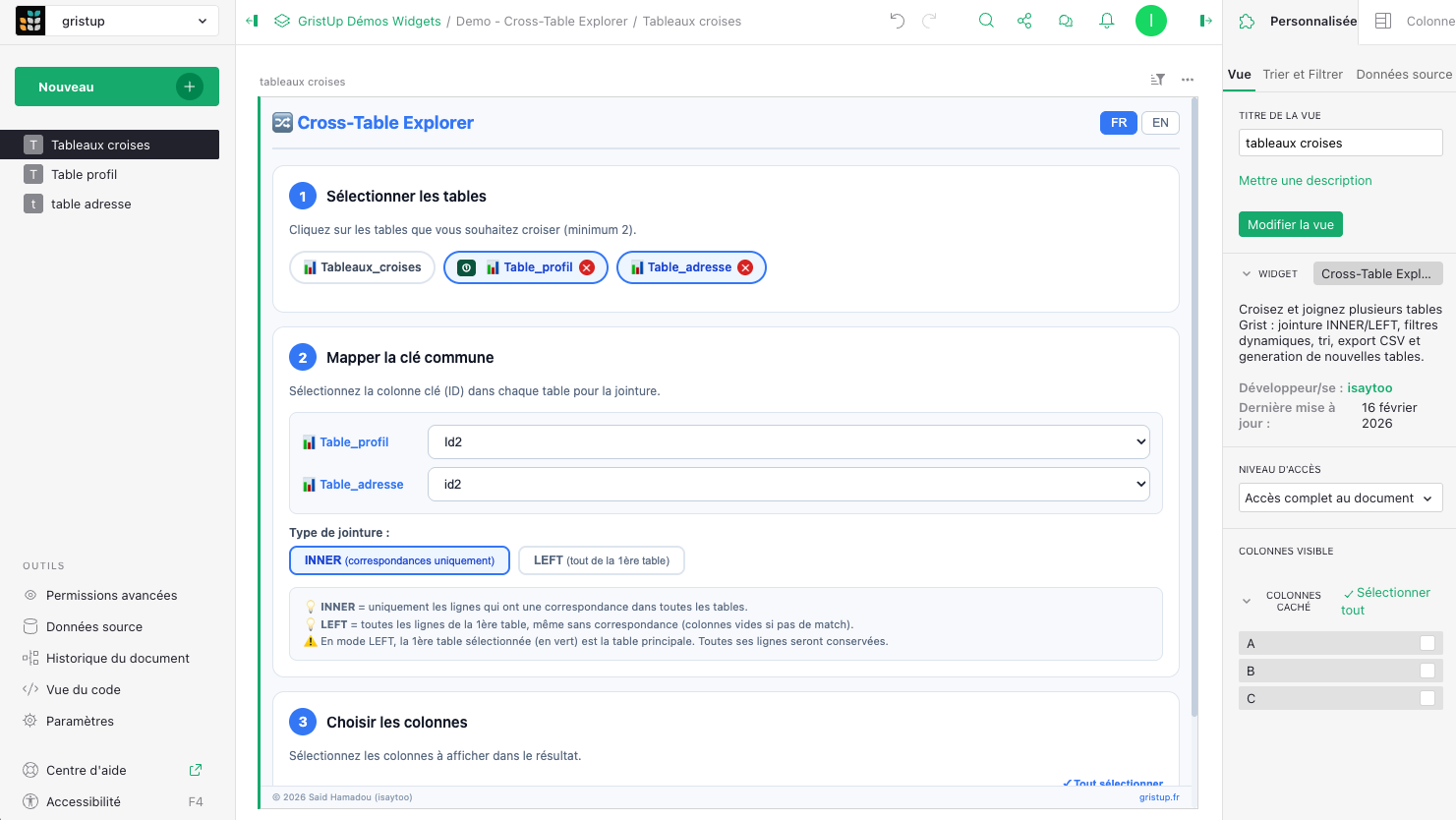Screen dimensions: 1456x820
Task: Open the Table_adresse key column dropdown
Action: (x=788, y=485)
